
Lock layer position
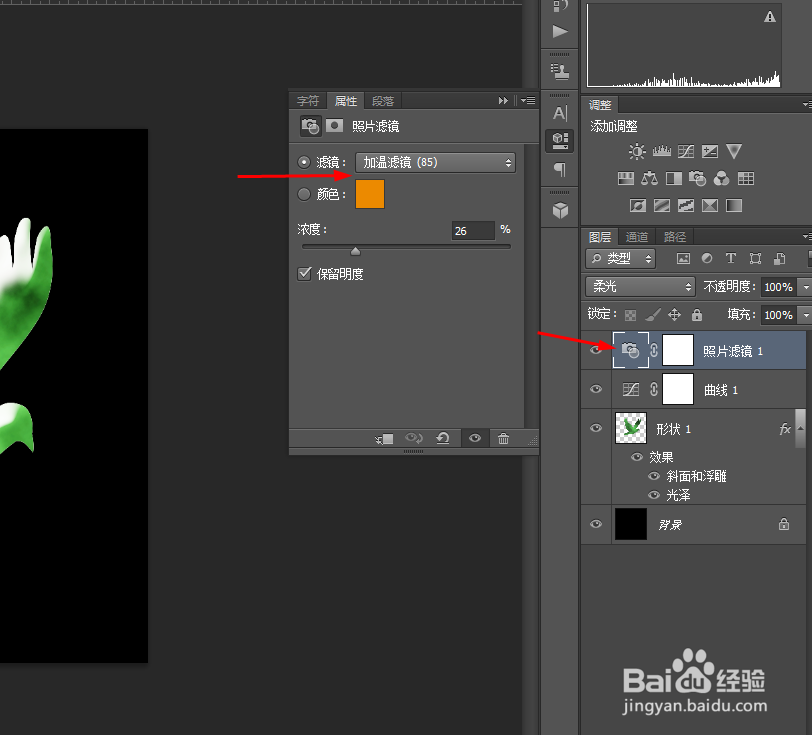(674, 314)
